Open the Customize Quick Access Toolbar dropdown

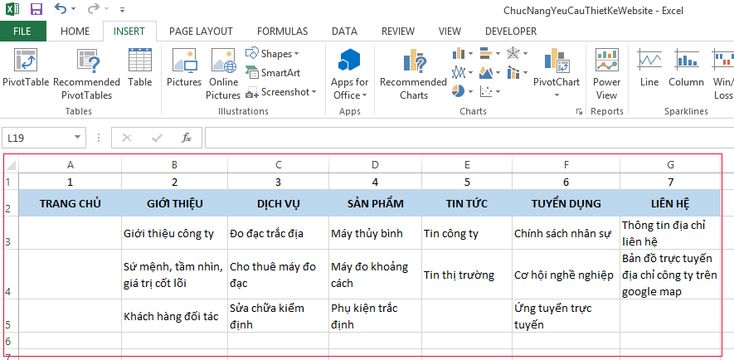click(x=122, y=9)
